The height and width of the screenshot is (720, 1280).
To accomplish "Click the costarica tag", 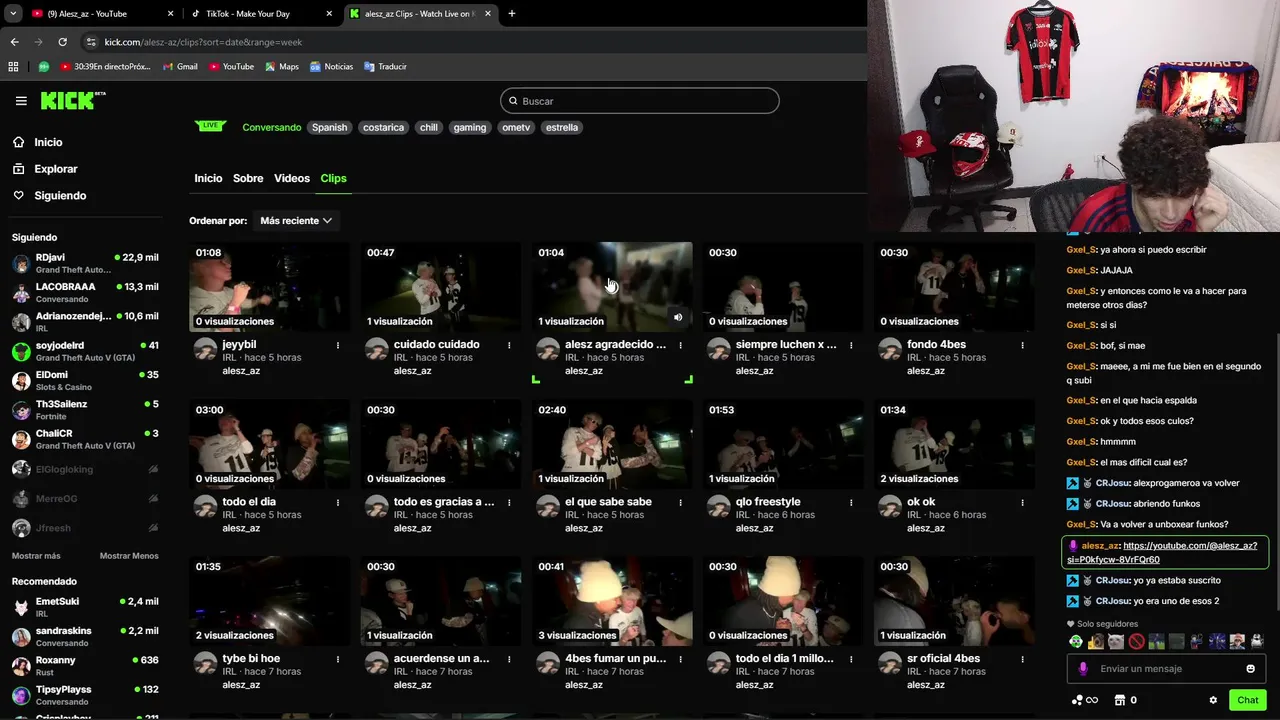I will [x=383, y=128].
